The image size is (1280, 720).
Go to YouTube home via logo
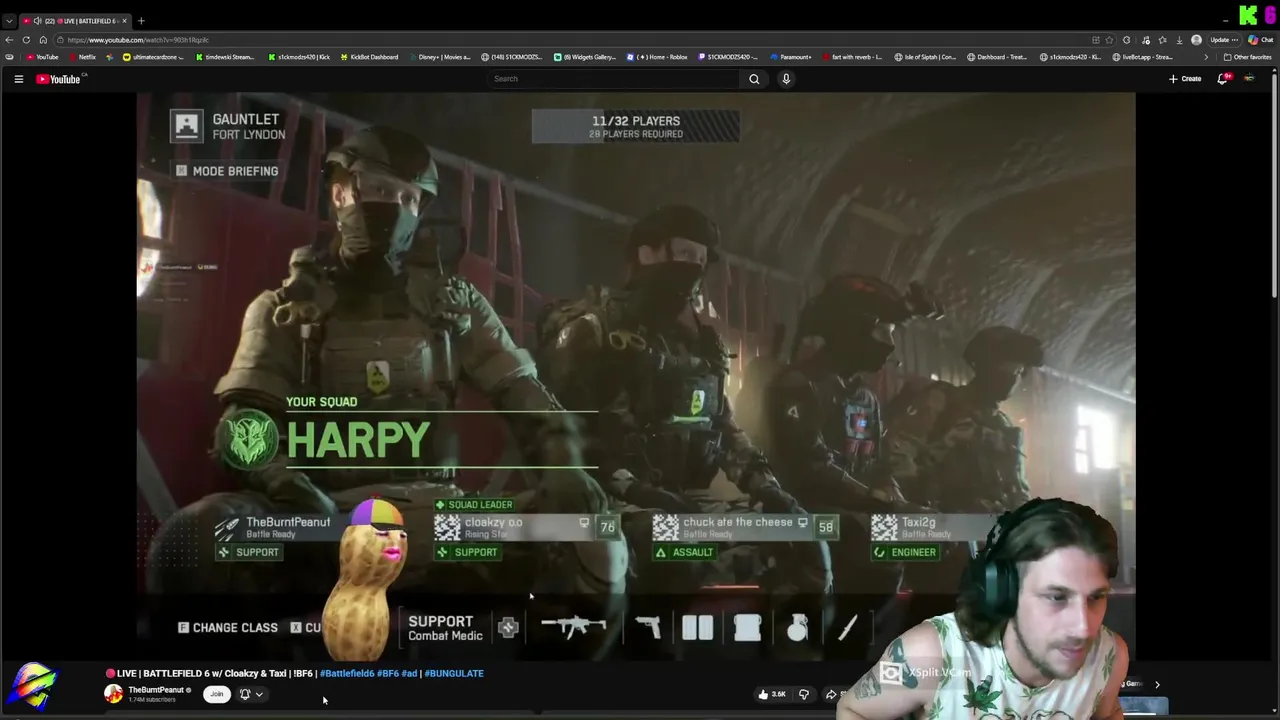[x=59, y=79]
